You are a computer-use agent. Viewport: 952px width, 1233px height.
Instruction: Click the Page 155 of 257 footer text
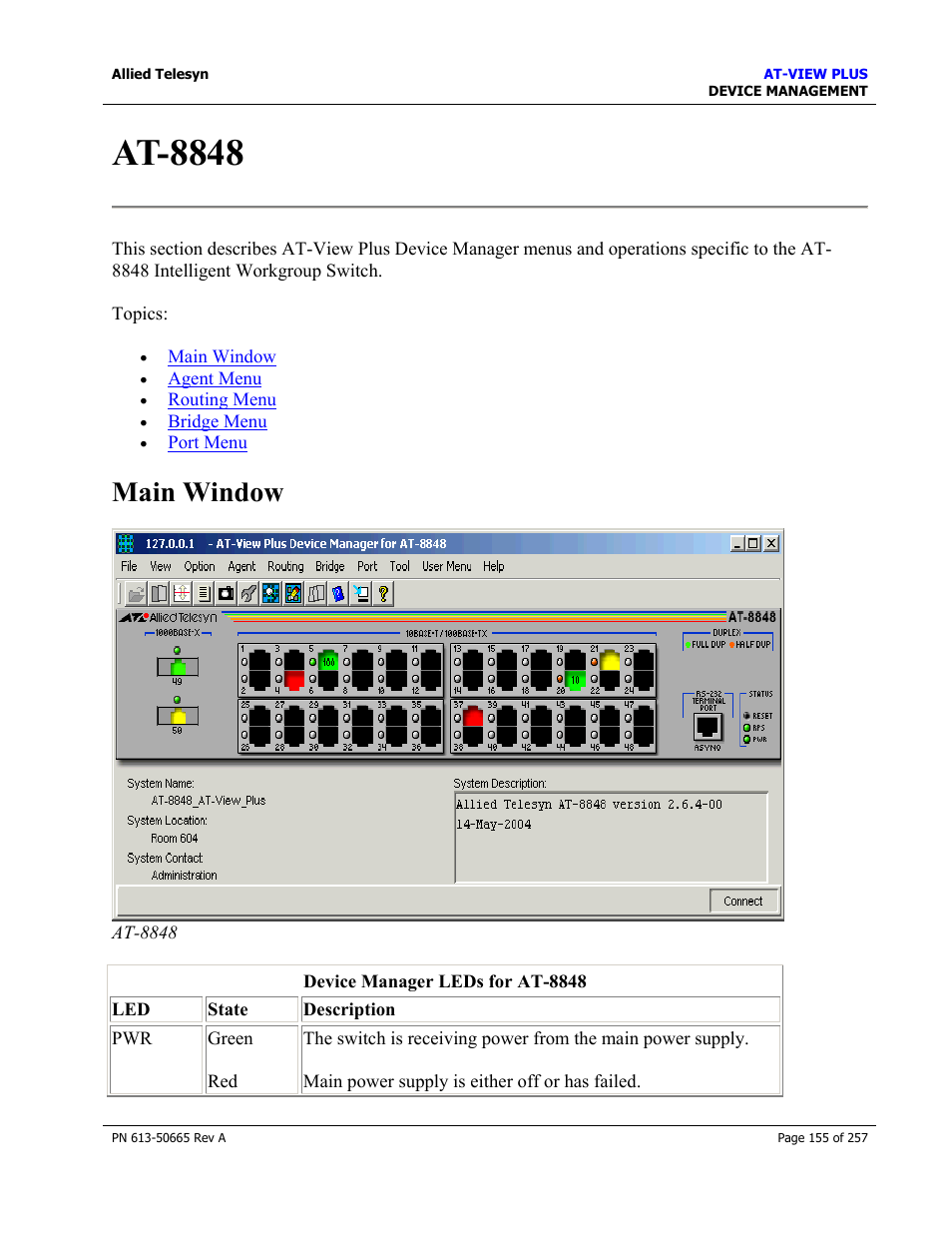tap(822, 1137)
